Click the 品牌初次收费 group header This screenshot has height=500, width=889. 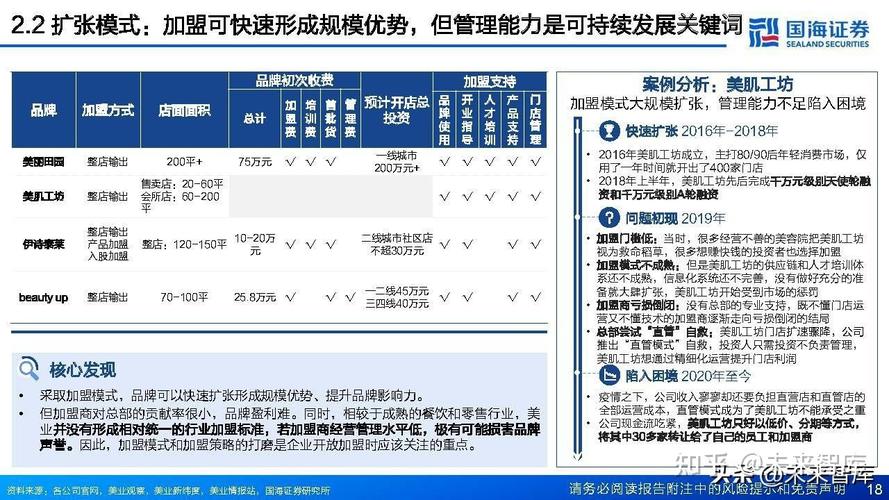[x=294, y=80]
